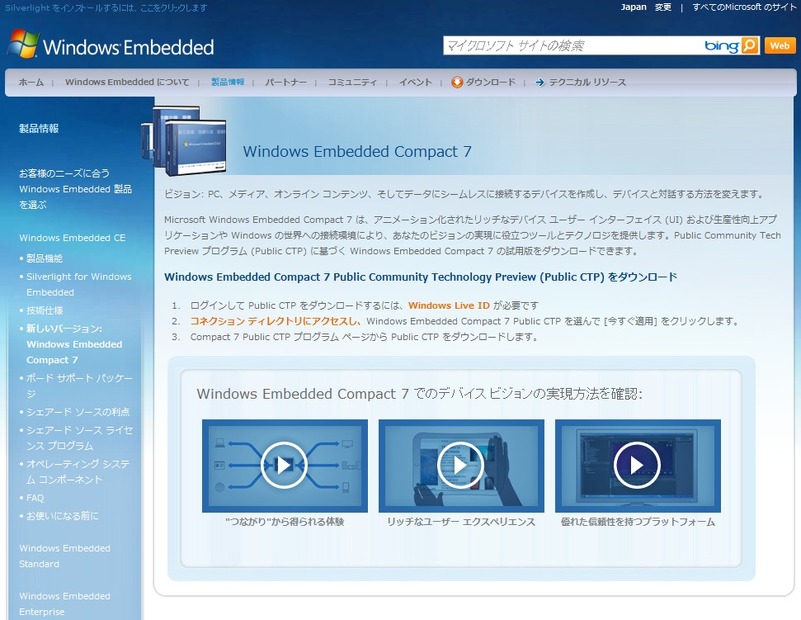The width and height of the screenshot is (801, 620).
Task: Open Windows Embedded CE sidebar section
Action: [x=72, y=238]
